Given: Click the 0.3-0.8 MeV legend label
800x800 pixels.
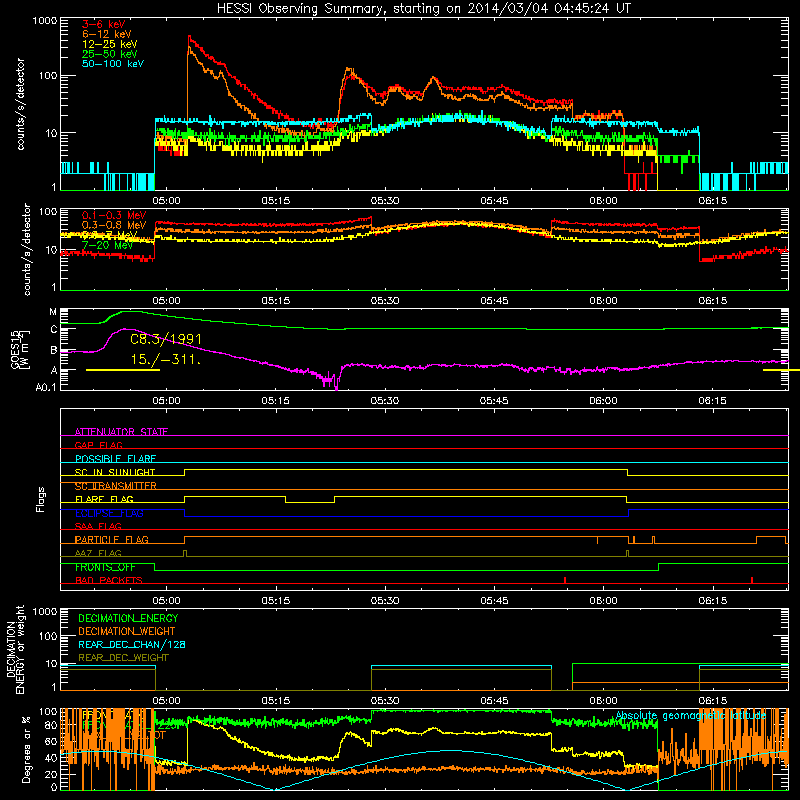Looking at the screenshot, I should (114, 225).
